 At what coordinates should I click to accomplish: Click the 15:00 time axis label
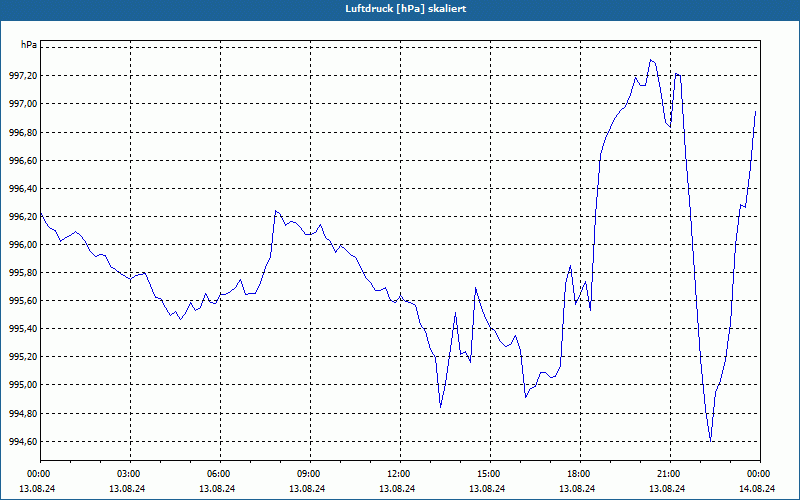(490, 474)
